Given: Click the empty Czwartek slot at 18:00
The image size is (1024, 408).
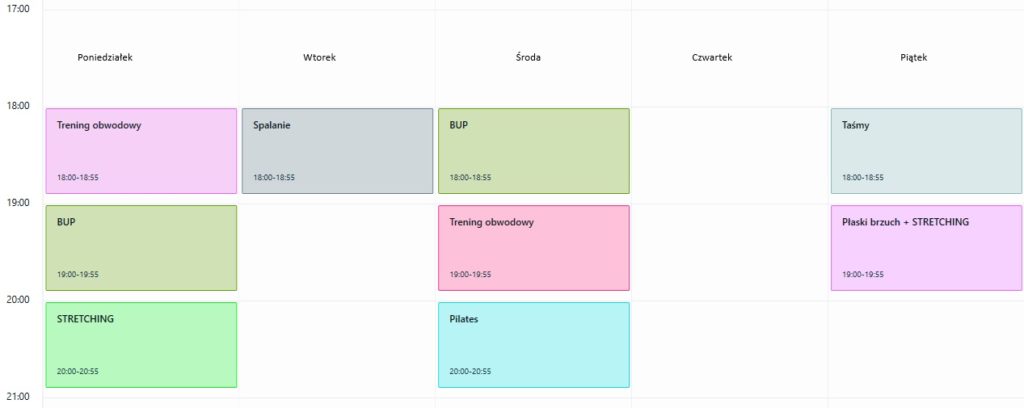Looking at the screenshot, I should pos(729,151).
